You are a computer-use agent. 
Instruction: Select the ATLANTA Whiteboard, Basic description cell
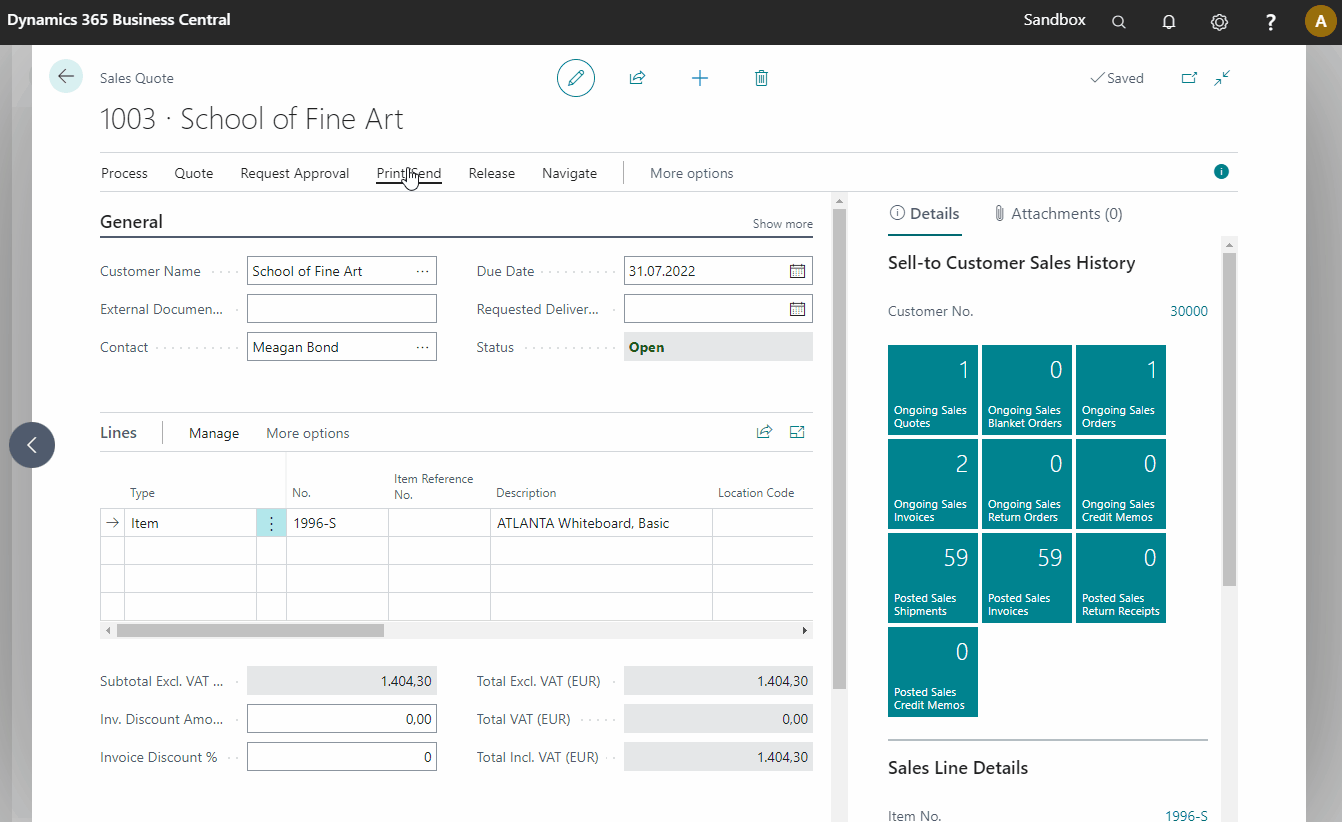[x=601, y=523]
